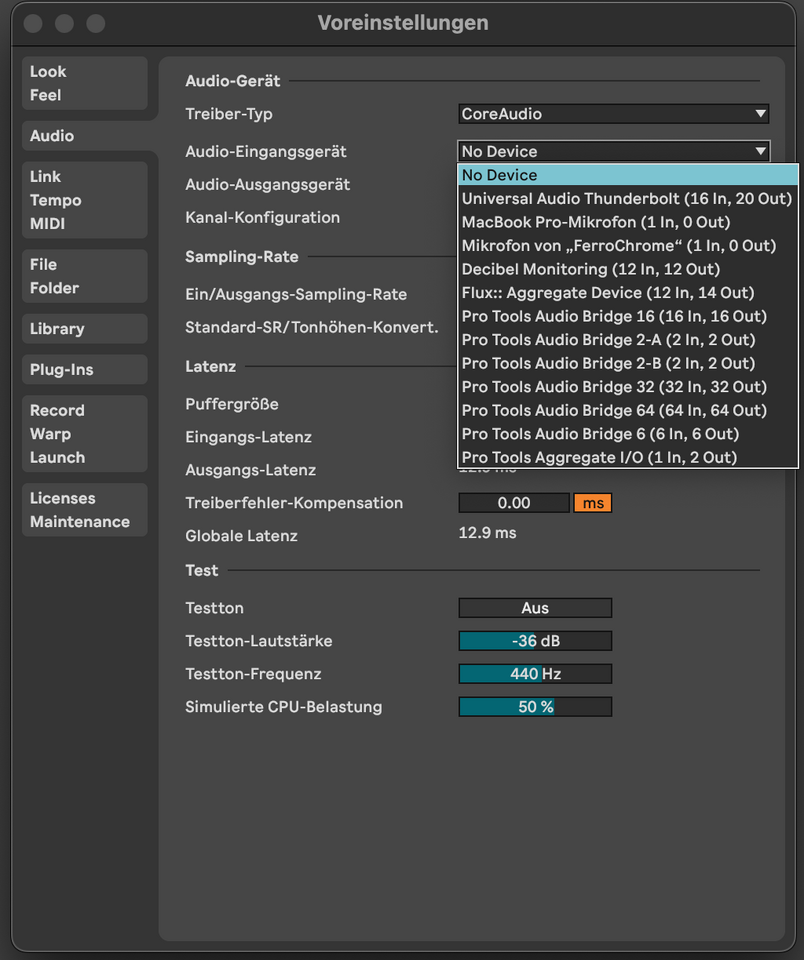
Task: Select the Audio preferences tab
Action: pos(85,136)
